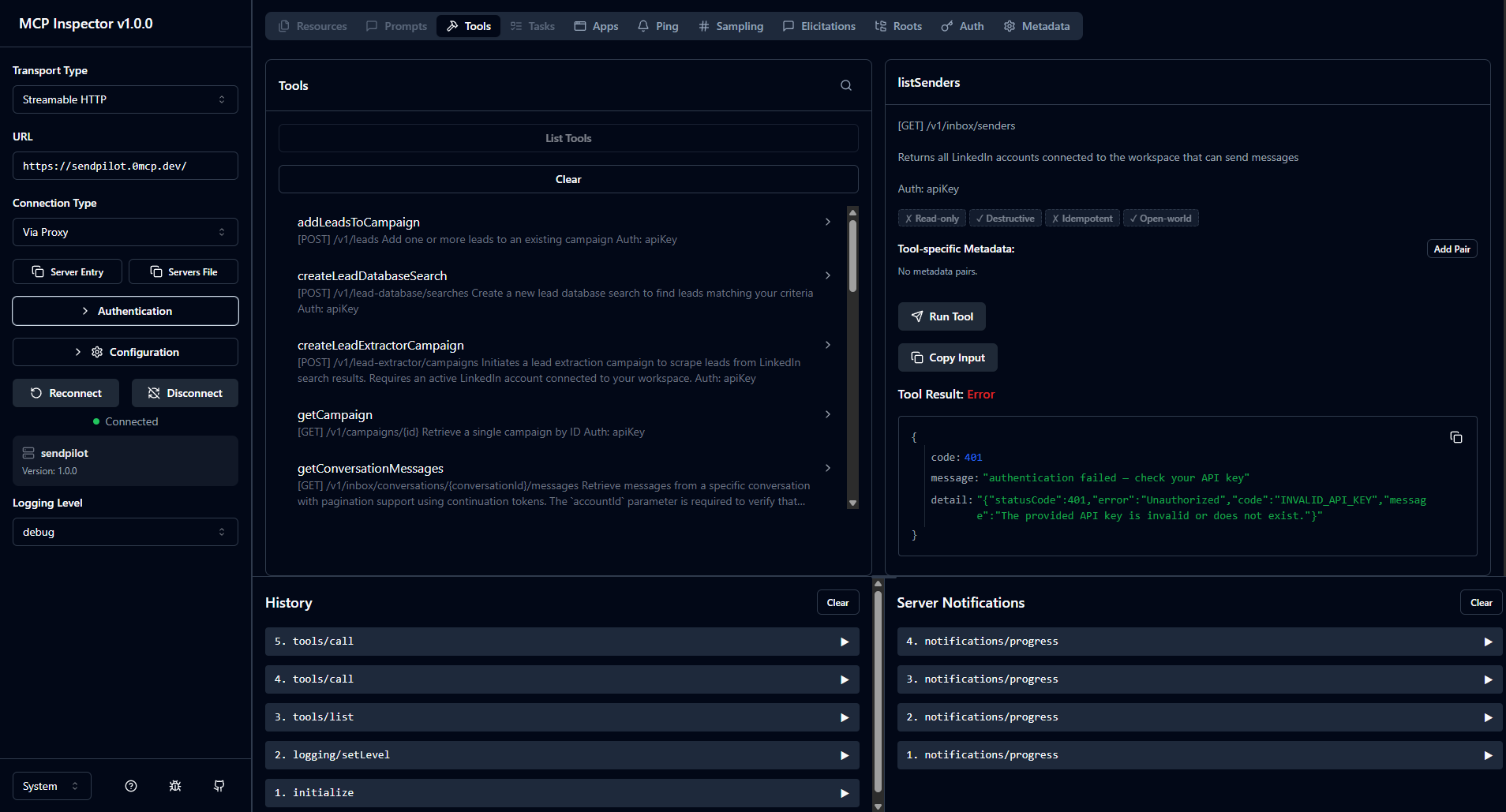
Task: Click the Run Tool button
Action: click(942, 316)
